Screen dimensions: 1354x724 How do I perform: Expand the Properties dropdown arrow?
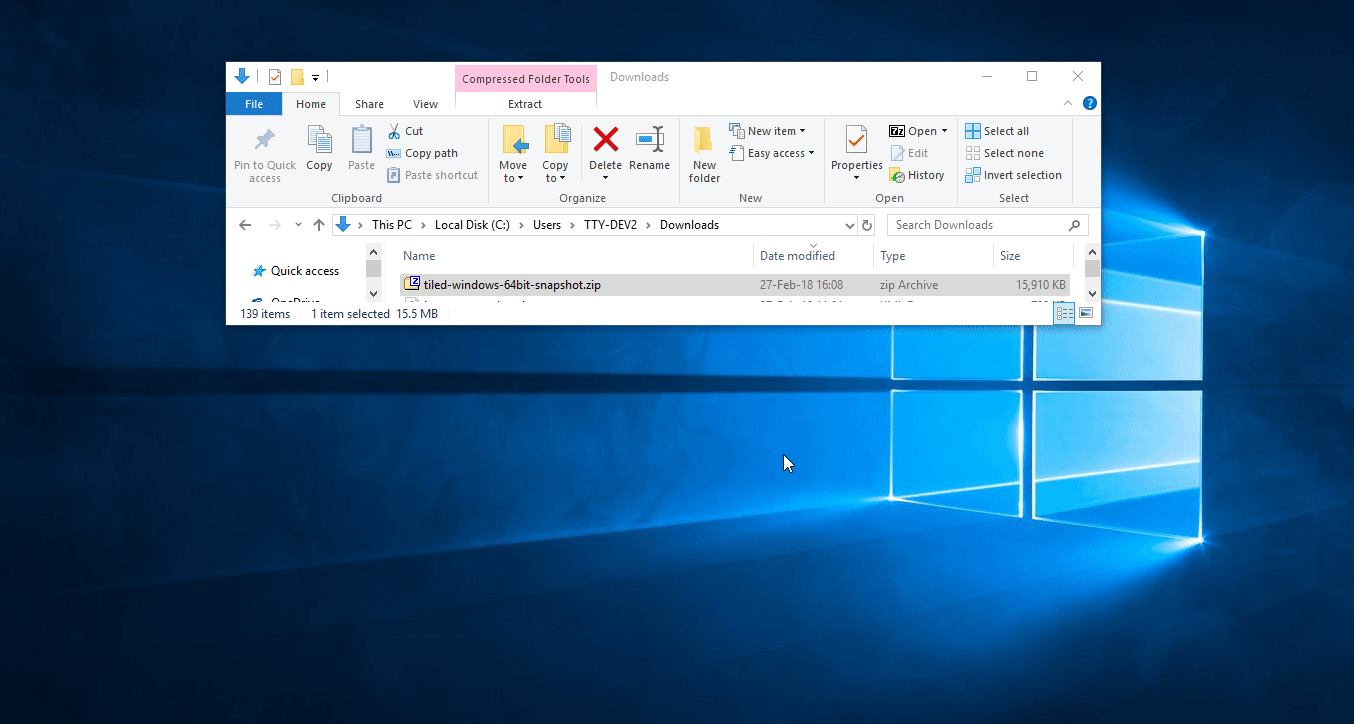coord(856,179)
